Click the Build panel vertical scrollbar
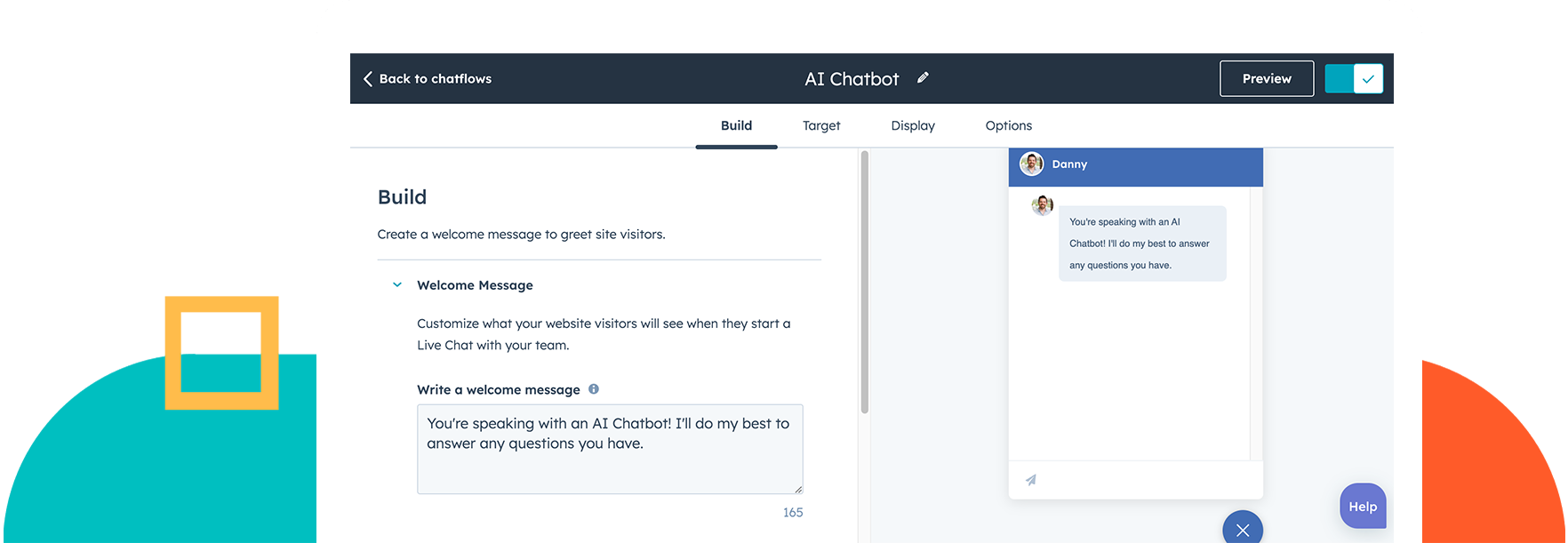The image size is (1568, 543). click(x=864, y=282)
